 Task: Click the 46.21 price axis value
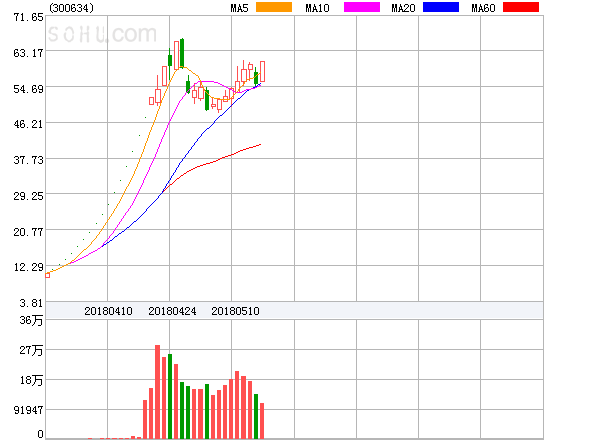pos(28,124)
